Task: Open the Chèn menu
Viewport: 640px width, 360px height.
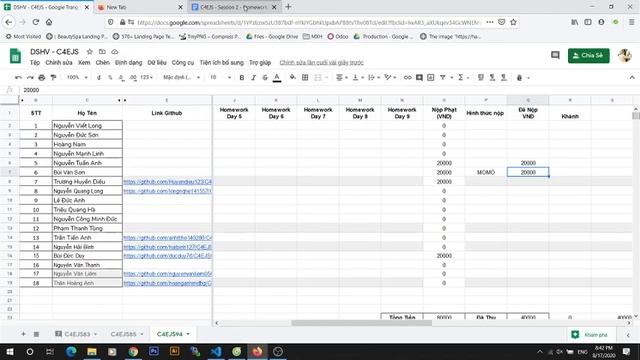Action: (x=102, y=62)
